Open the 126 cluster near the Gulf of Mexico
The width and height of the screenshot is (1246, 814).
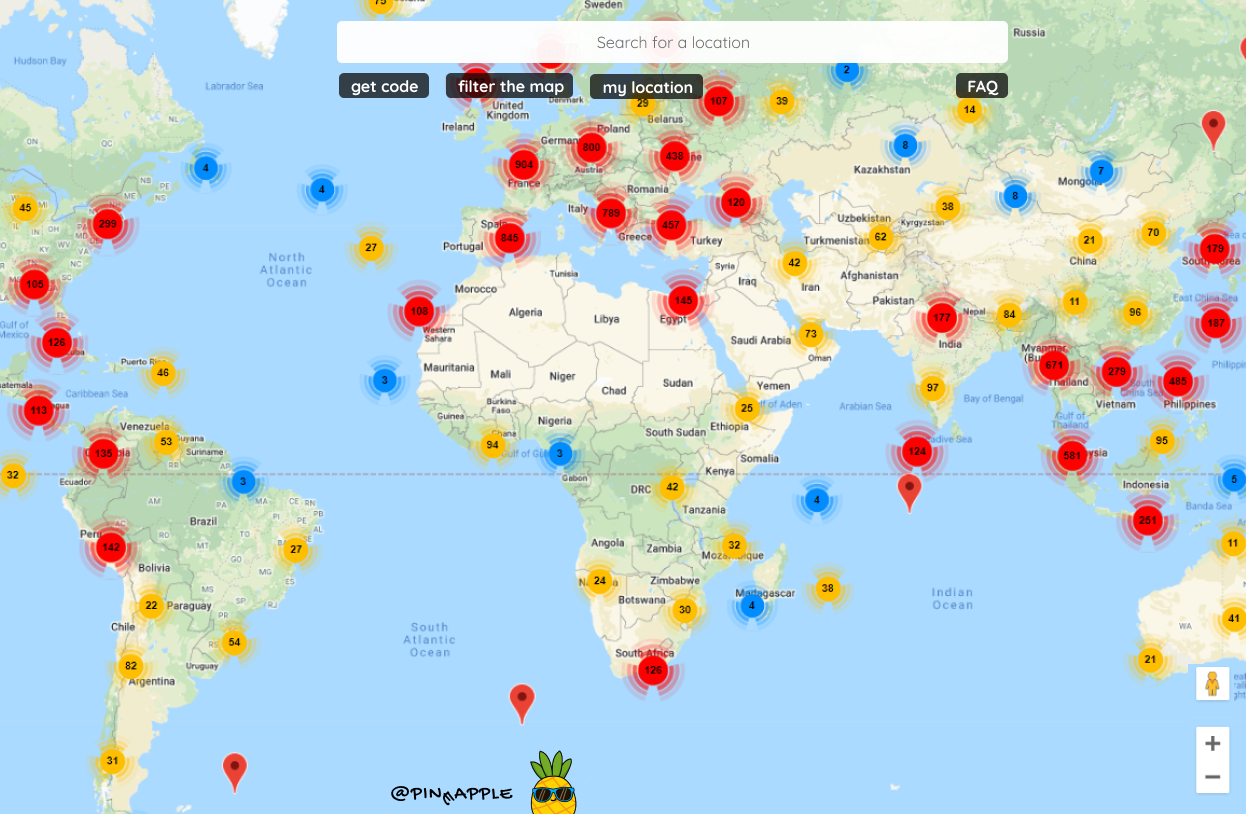point(56,343)
